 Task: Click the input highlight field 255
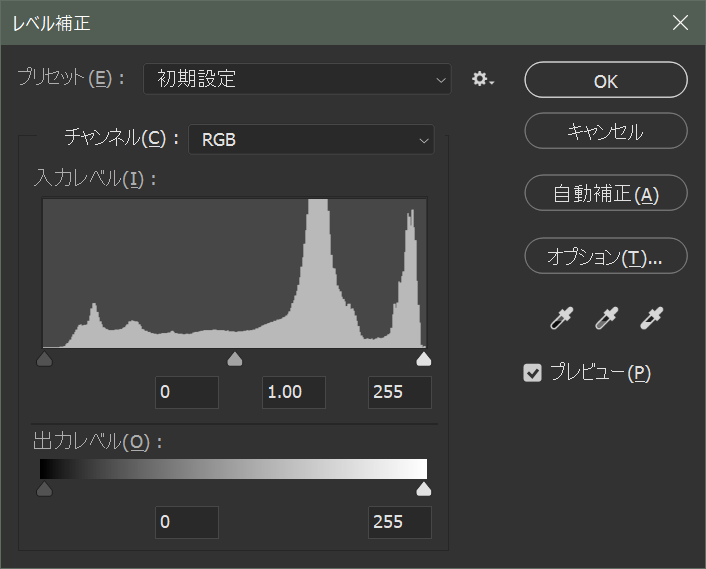coord(400,393)
